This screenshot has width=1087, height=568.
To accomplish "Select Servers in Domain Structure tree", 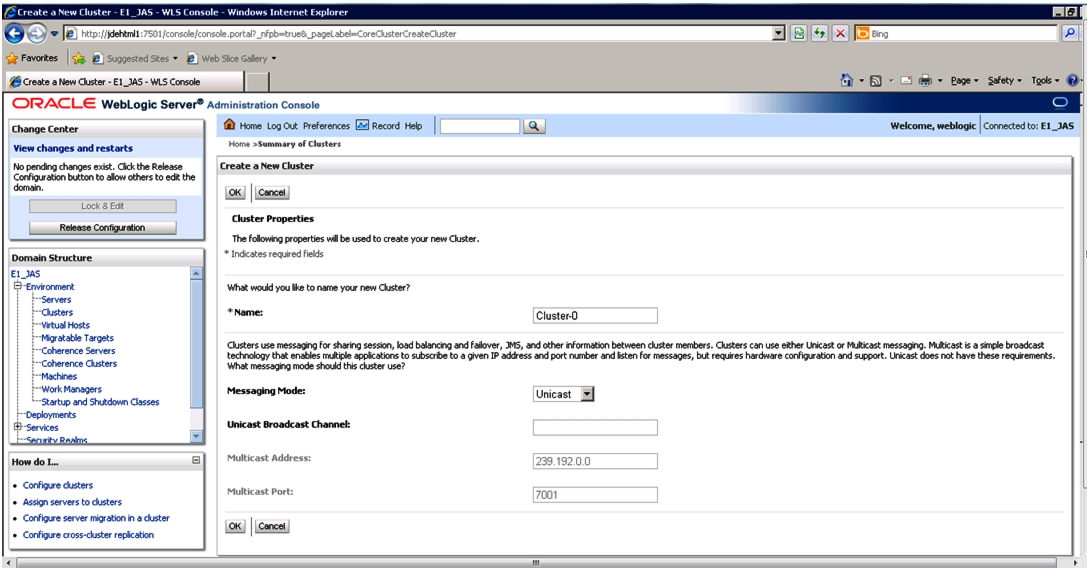I will tap(56, 299).
